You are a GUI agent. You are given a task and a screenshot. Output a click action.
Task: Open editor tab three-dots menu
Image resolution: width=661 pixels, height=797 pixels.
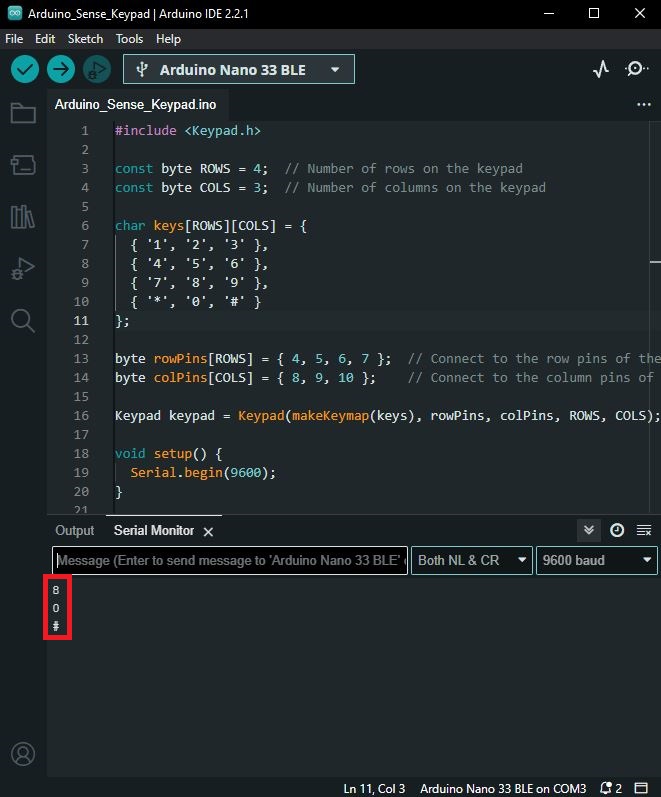[x=644, y=105]
